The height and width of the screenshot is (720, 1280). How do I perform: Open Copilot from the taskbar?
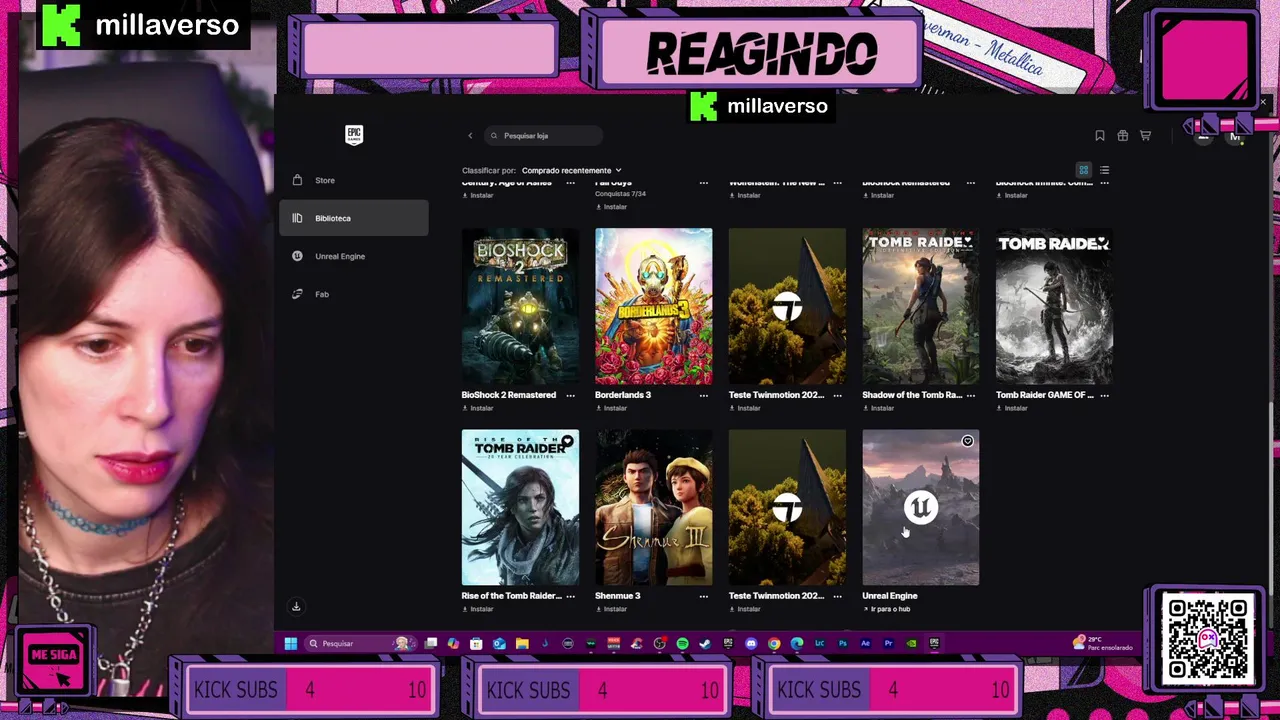pyautogui.click(x=454, y=643)
